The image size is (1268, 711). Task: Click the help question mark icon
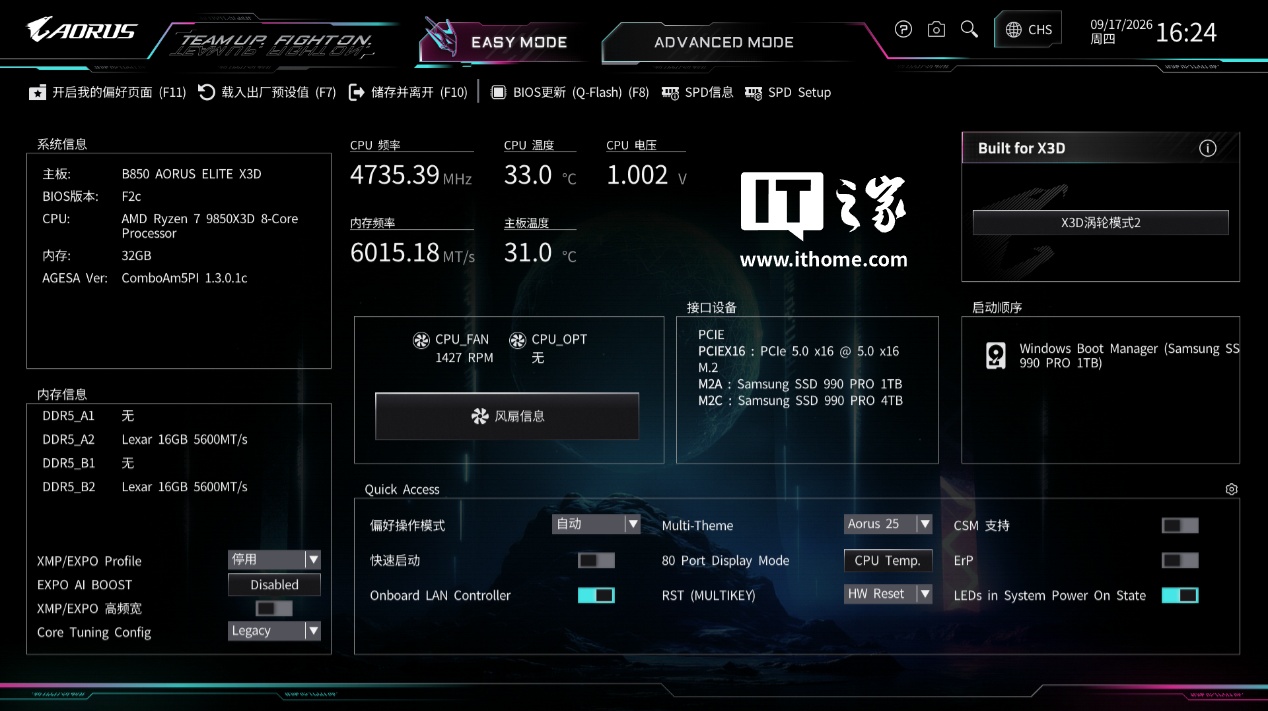(903, 30)
